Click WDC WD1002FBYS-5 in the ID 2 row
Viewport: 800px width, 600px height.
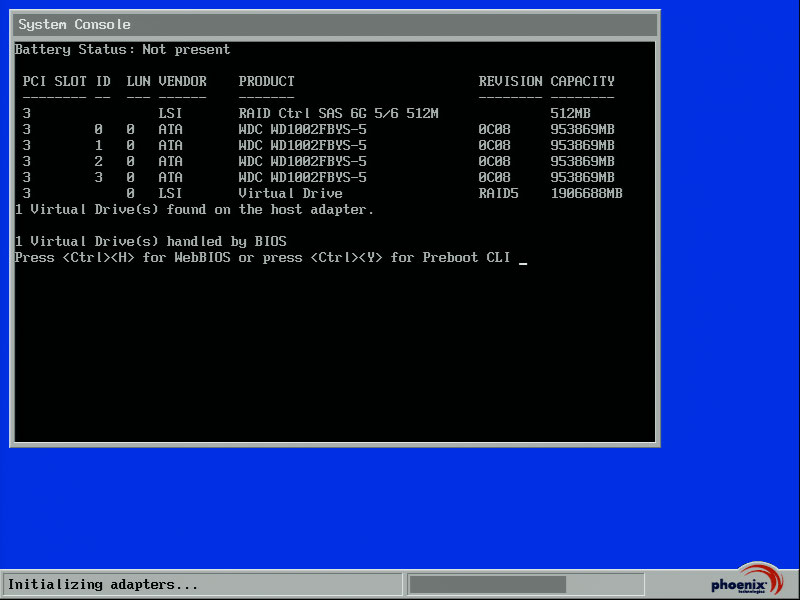(x=302, y=161)
